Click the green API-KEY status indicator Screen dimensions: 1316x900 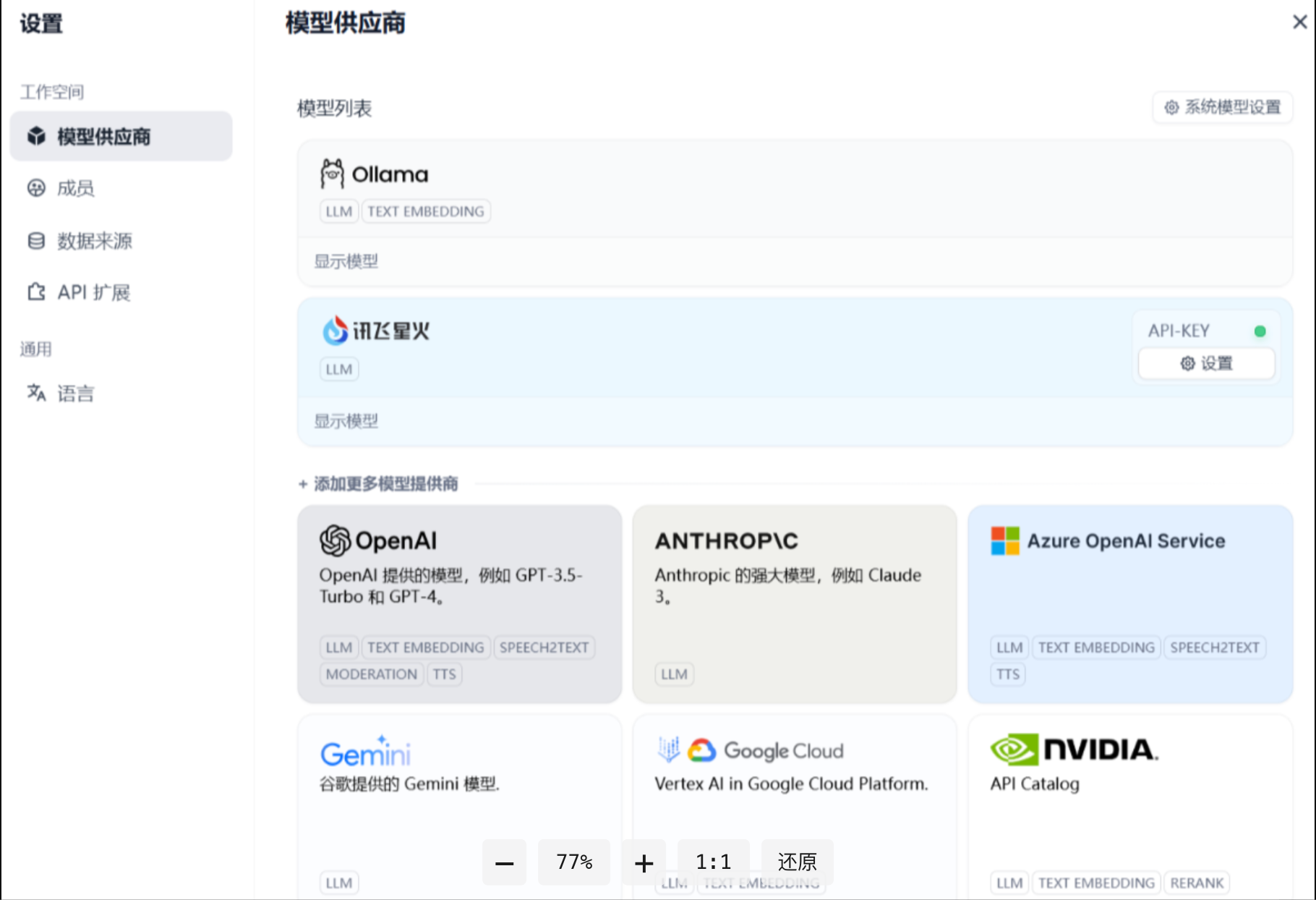pos(1260,331)
